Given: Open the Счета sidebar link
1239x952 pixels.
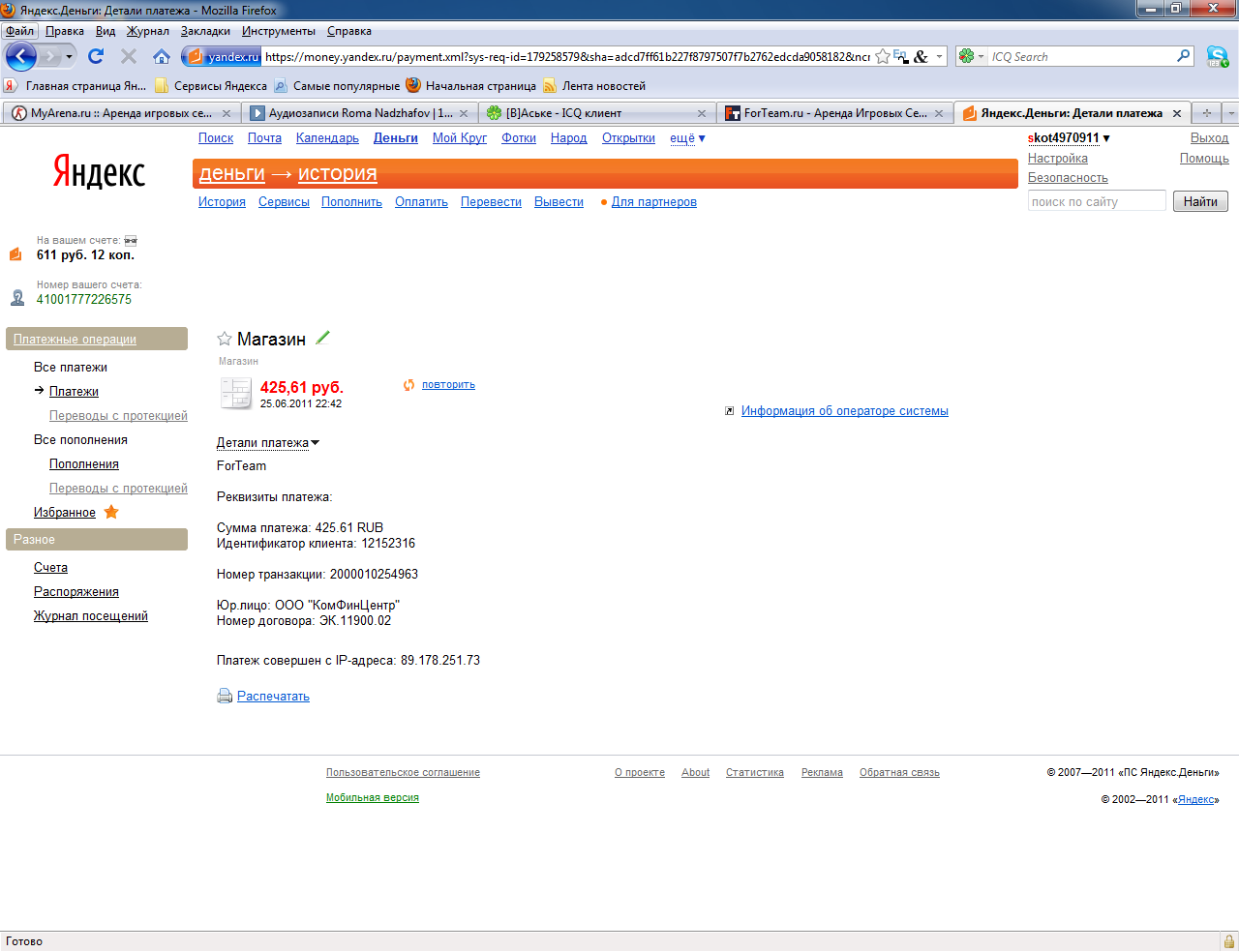Looking at the screenshot, I should click(50, 568).
